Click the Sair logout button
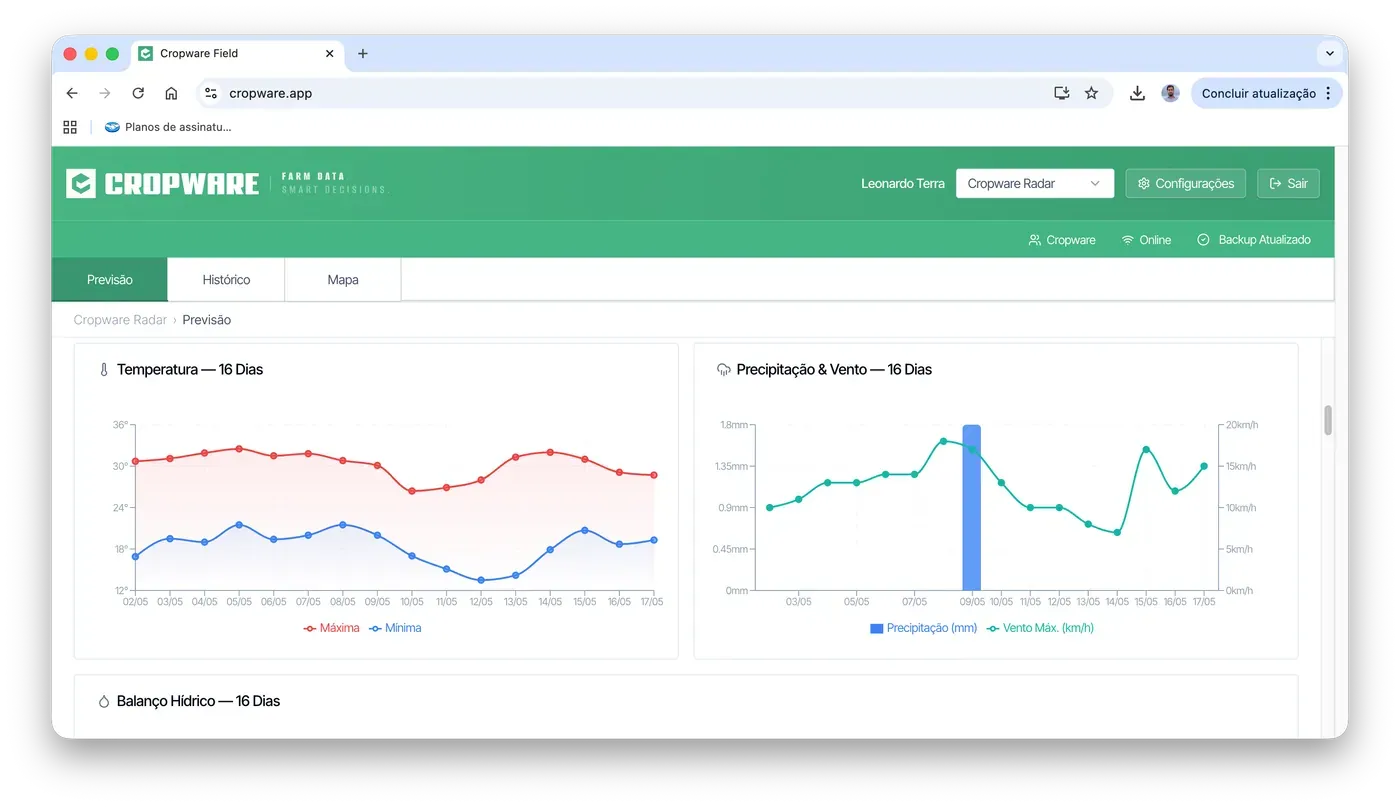Screen dimensions: 1400x807 pyautogui.click(x=1289, y=183)
